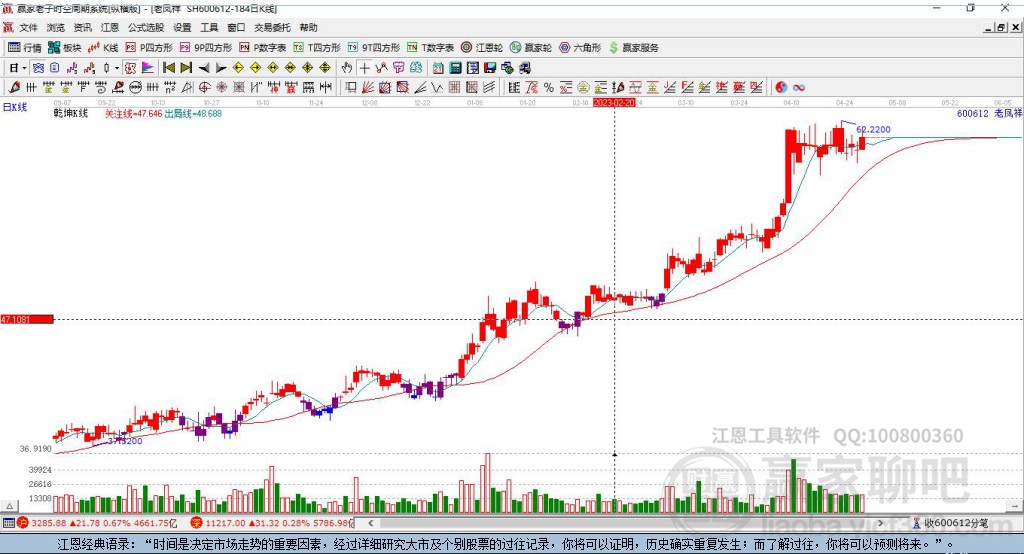Open the T数字表 number table
The height and width of the screenshot is (554, 1024).
tap(430, 48)
